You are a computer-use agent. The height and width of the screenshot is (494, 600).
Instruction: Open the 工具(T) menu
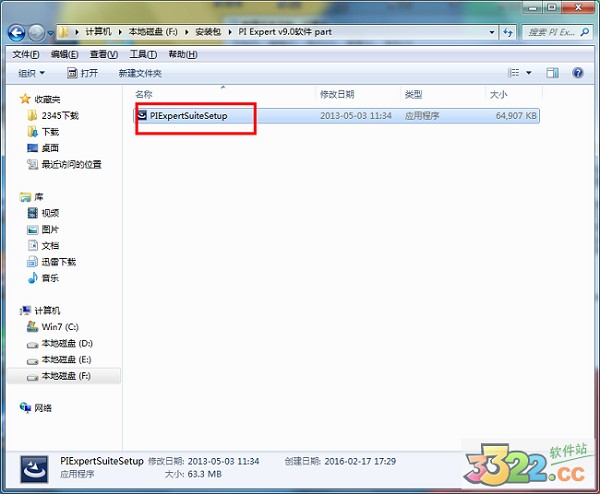(x=143, y=54)
